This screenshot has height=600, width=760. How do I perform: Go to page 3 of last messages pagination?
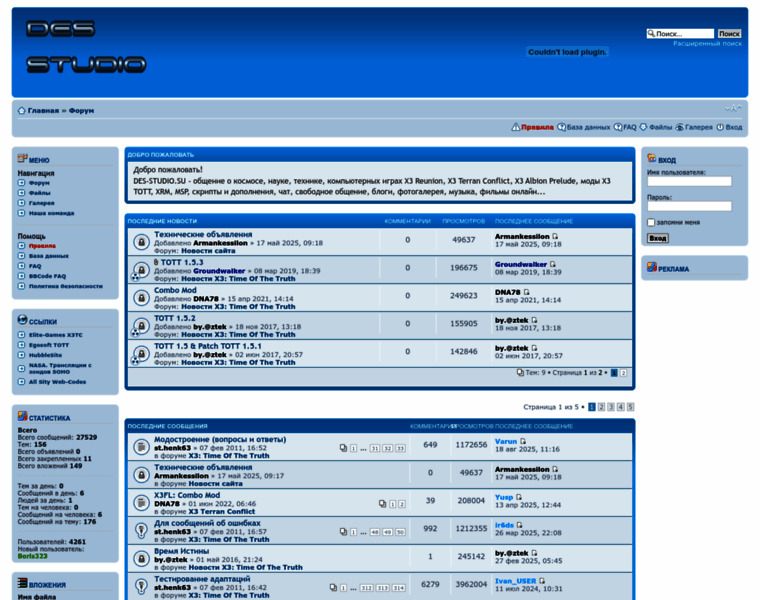pos(611,407)
